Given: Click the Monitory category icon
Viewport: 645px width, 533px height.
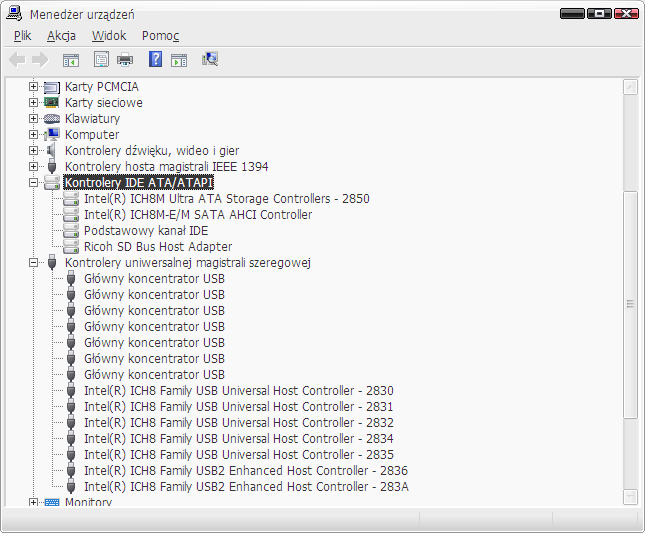Looking at the screenshot, I should coord(52,503).
